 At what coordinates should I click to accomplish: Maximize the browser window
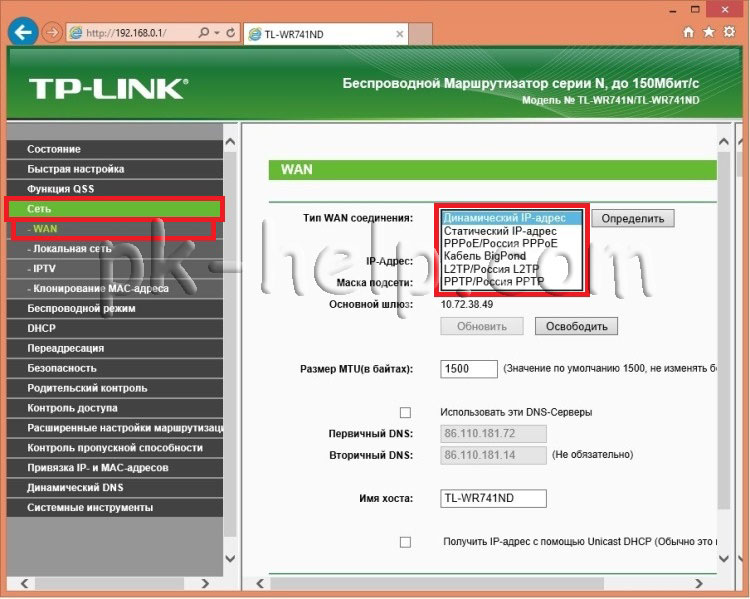point(695,10)
